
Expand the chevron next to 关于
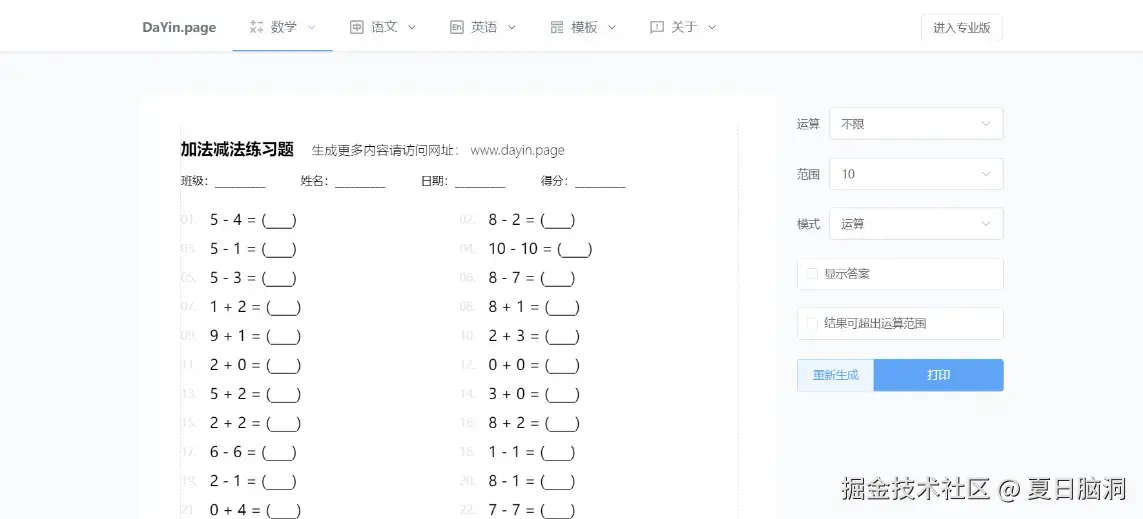(x=712, y=27)
